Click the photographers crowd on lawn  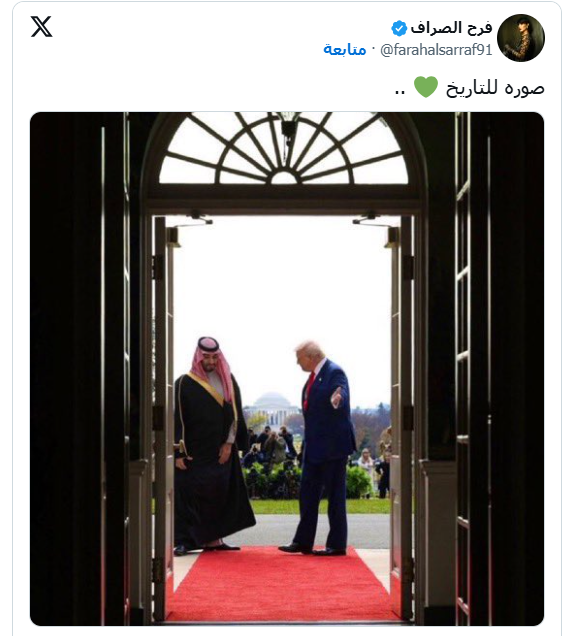pyautogui.click(x=273, y=448)
